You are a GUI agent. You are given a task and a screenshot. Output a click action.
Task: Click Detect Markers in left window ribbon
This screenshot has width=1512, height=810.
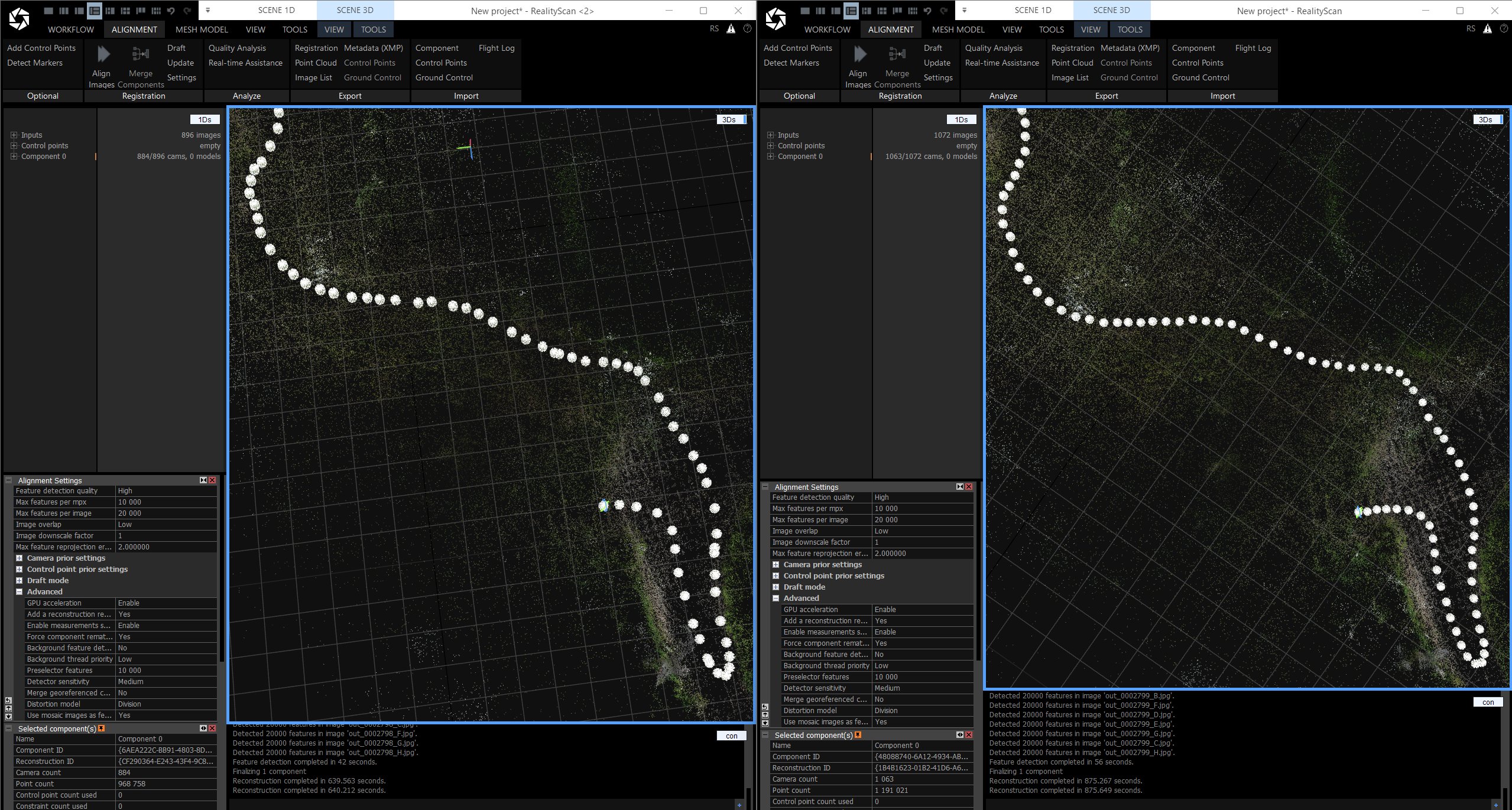[x=35, y=63]
